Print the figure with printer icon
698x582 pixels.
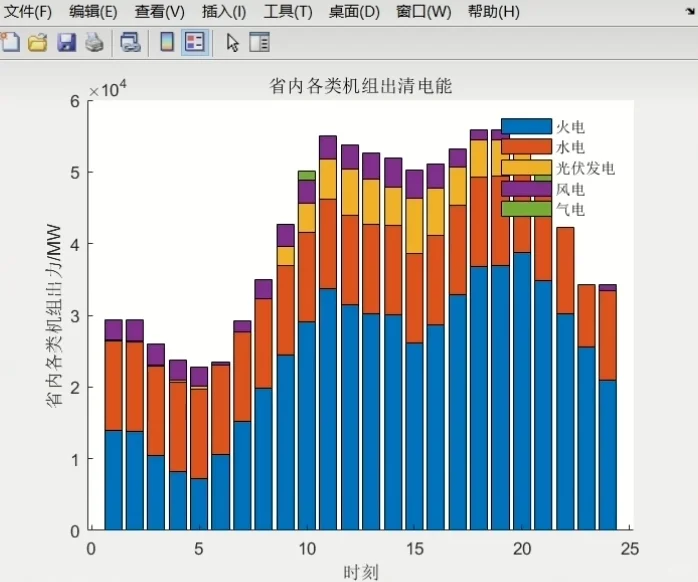coord(94,42)
